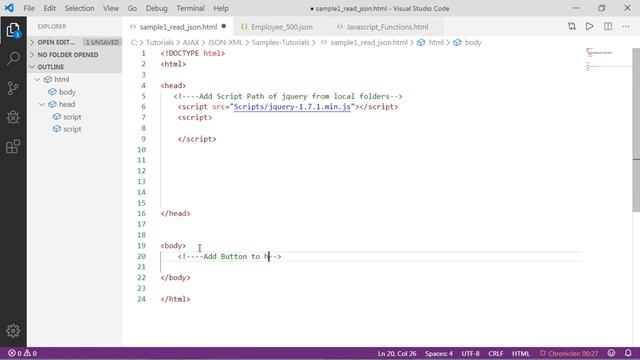Open the Explorer view in activity bar
The image size is (640, 360).
click(x=13, y=30)
